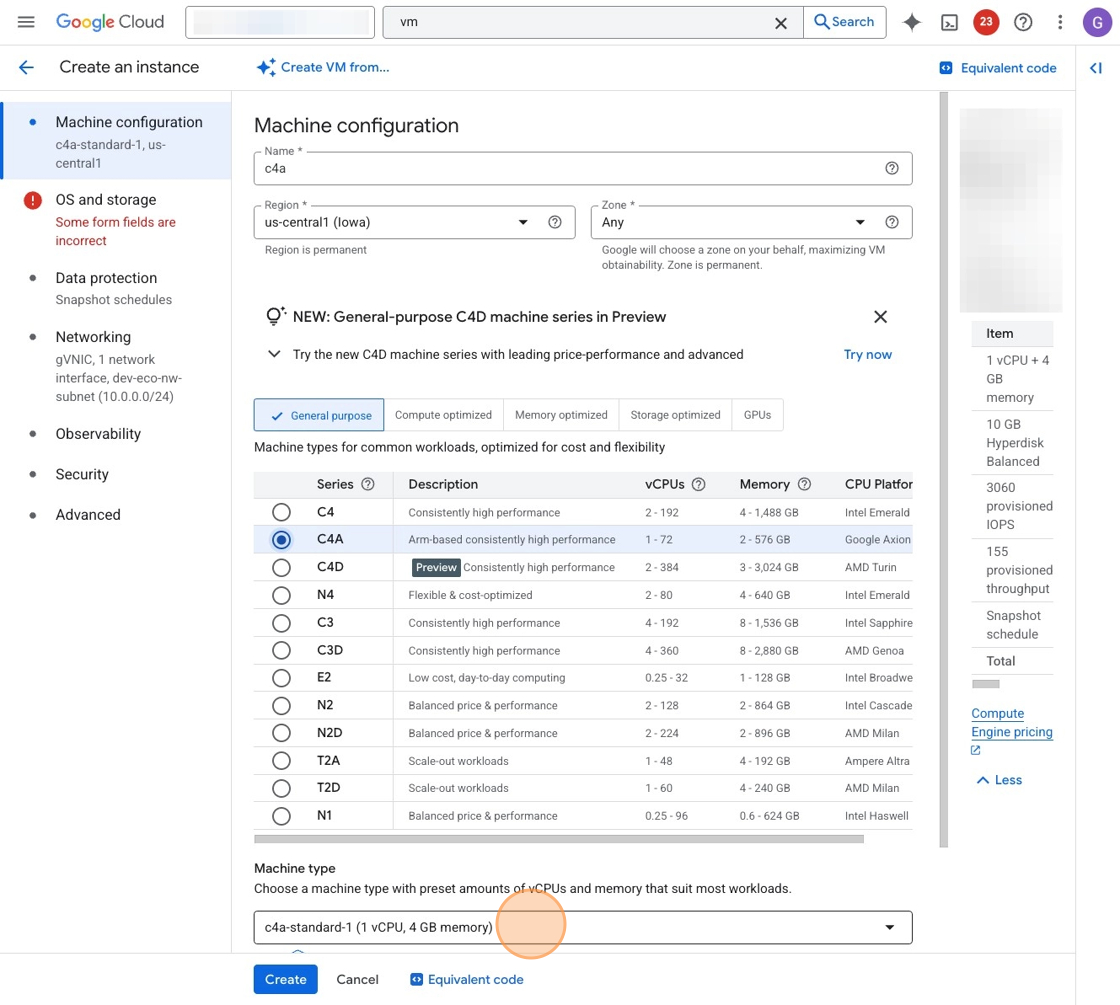Click Try now link

pos(868,354)
